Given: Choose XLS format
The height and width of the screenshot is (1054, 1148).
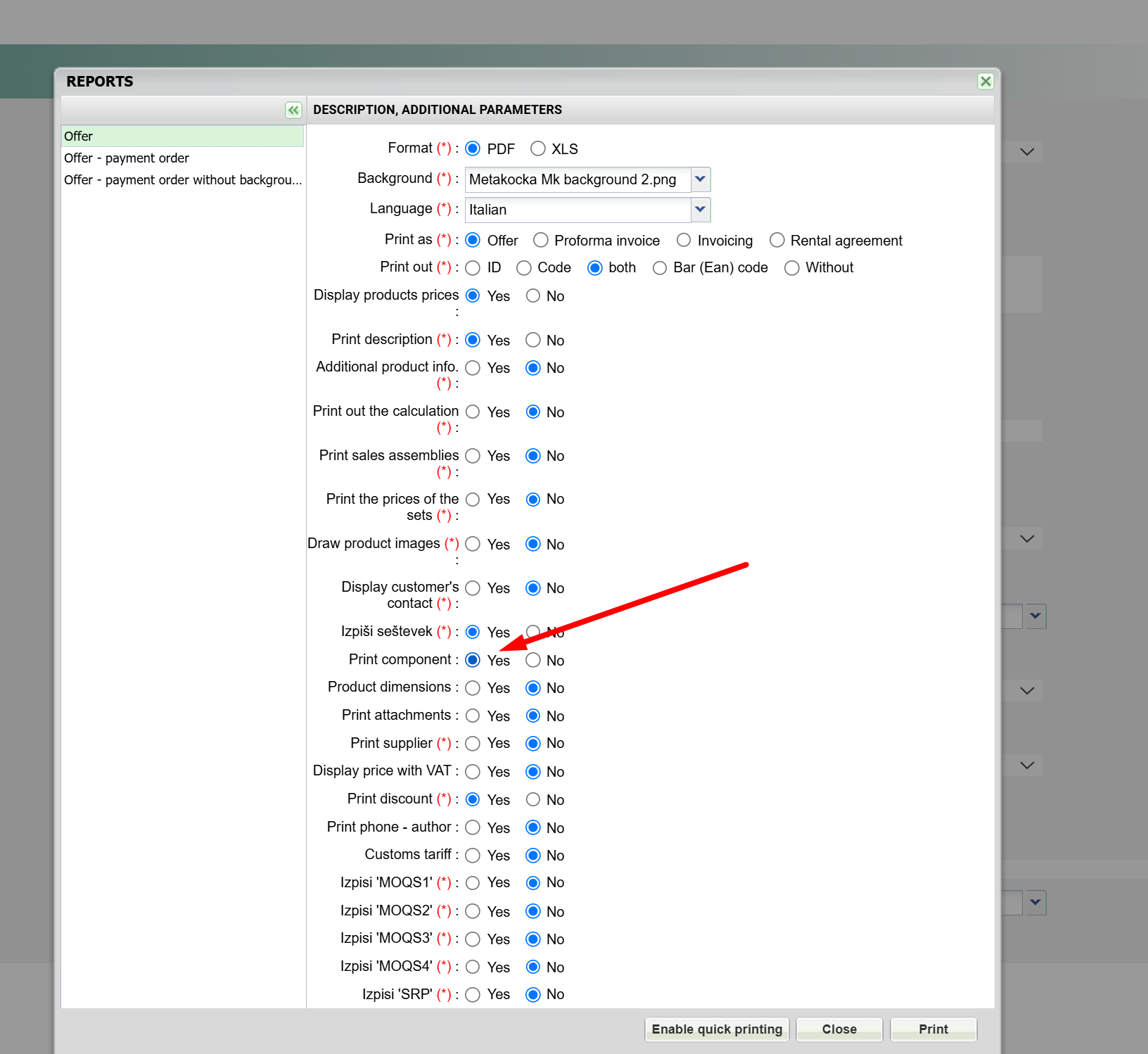Looking at the screenshot, I should pos(538,148).
